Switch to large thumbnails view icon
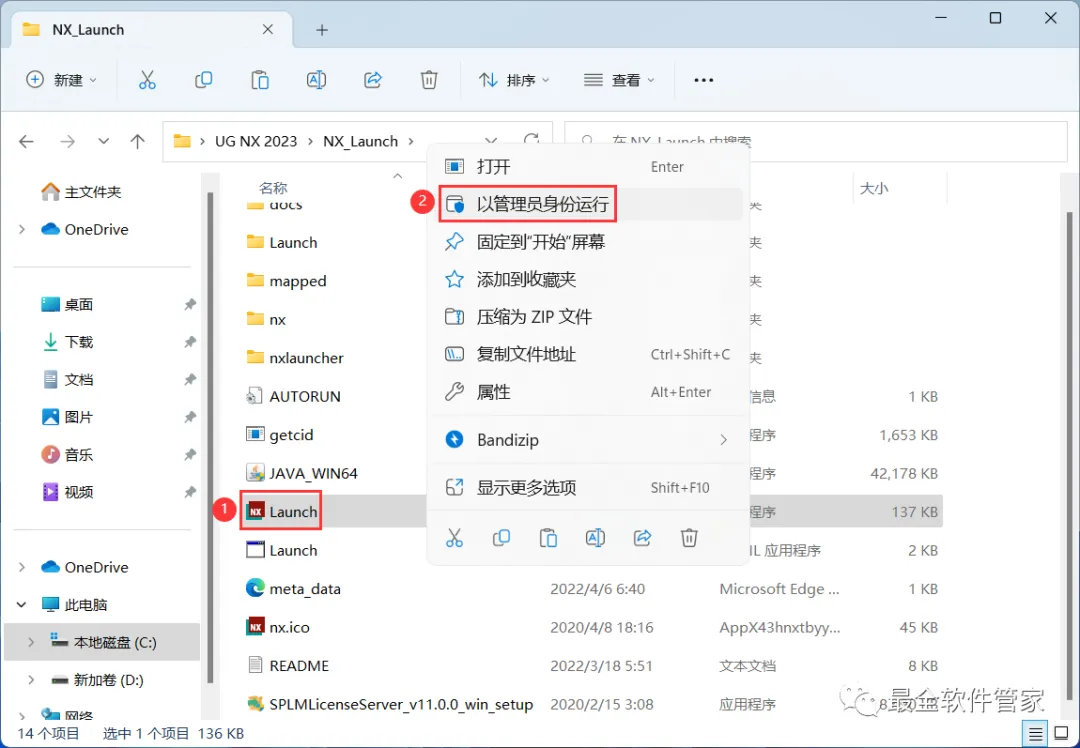 [x=1061, y=734]
